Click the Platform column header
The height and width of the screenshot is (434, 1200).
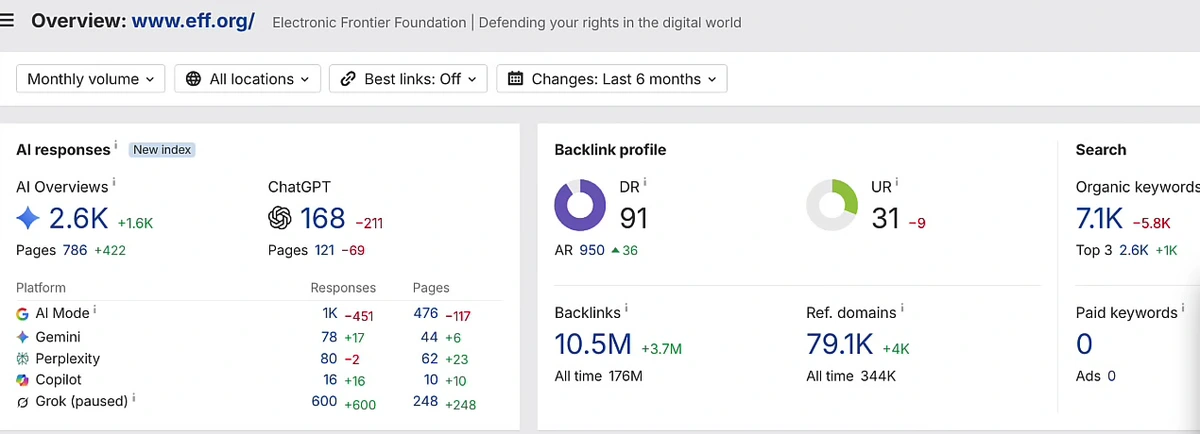41,288
